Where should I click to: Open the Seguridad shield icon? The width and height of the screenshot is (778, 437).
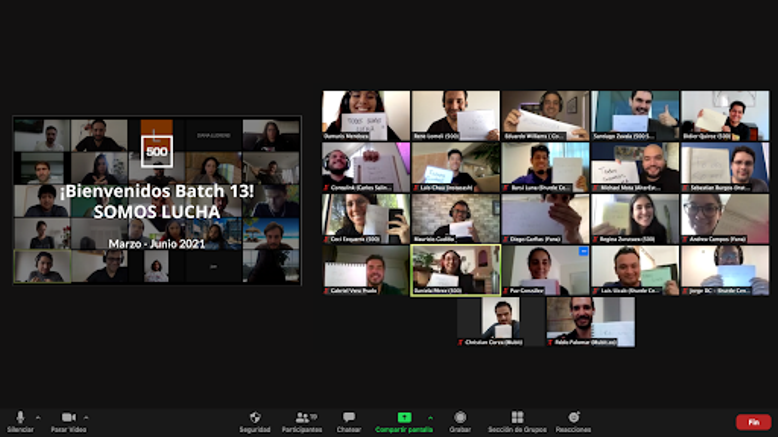click(x=255, y=418)
